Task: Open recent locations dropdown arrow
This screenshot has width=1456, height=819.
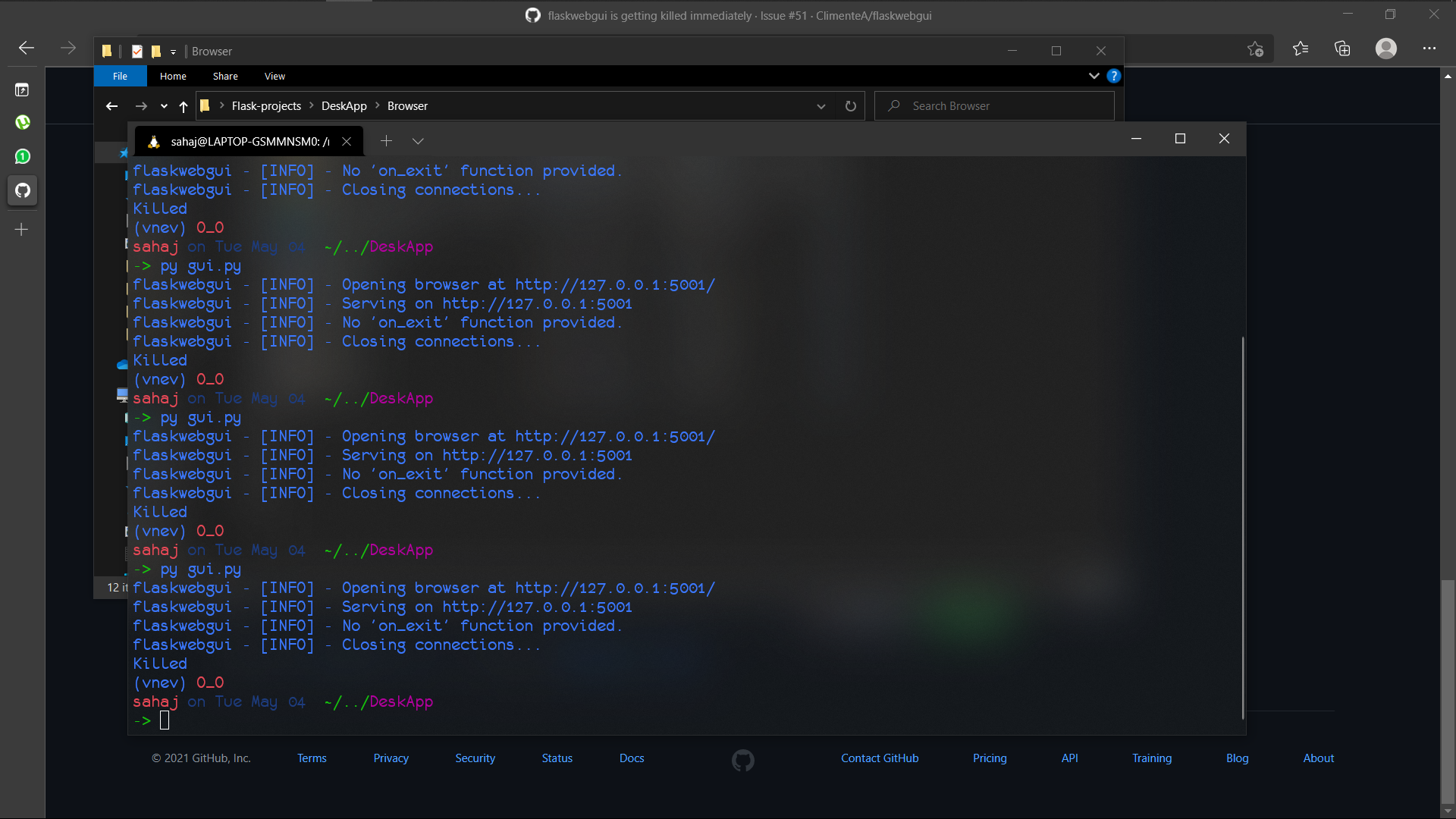Action: pyautogui.click(x=164, y=106)
